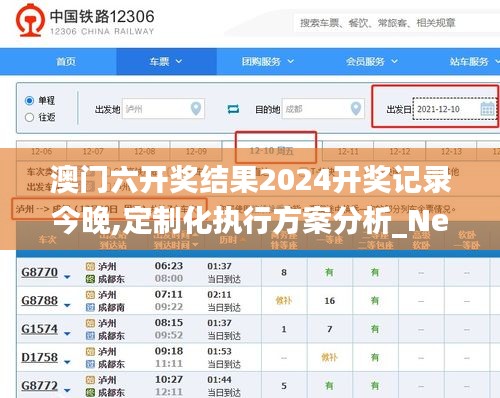Screen dimensions: 500x398
Task: Go to the 首页 navigation item
Action: (x=66, y=62)
